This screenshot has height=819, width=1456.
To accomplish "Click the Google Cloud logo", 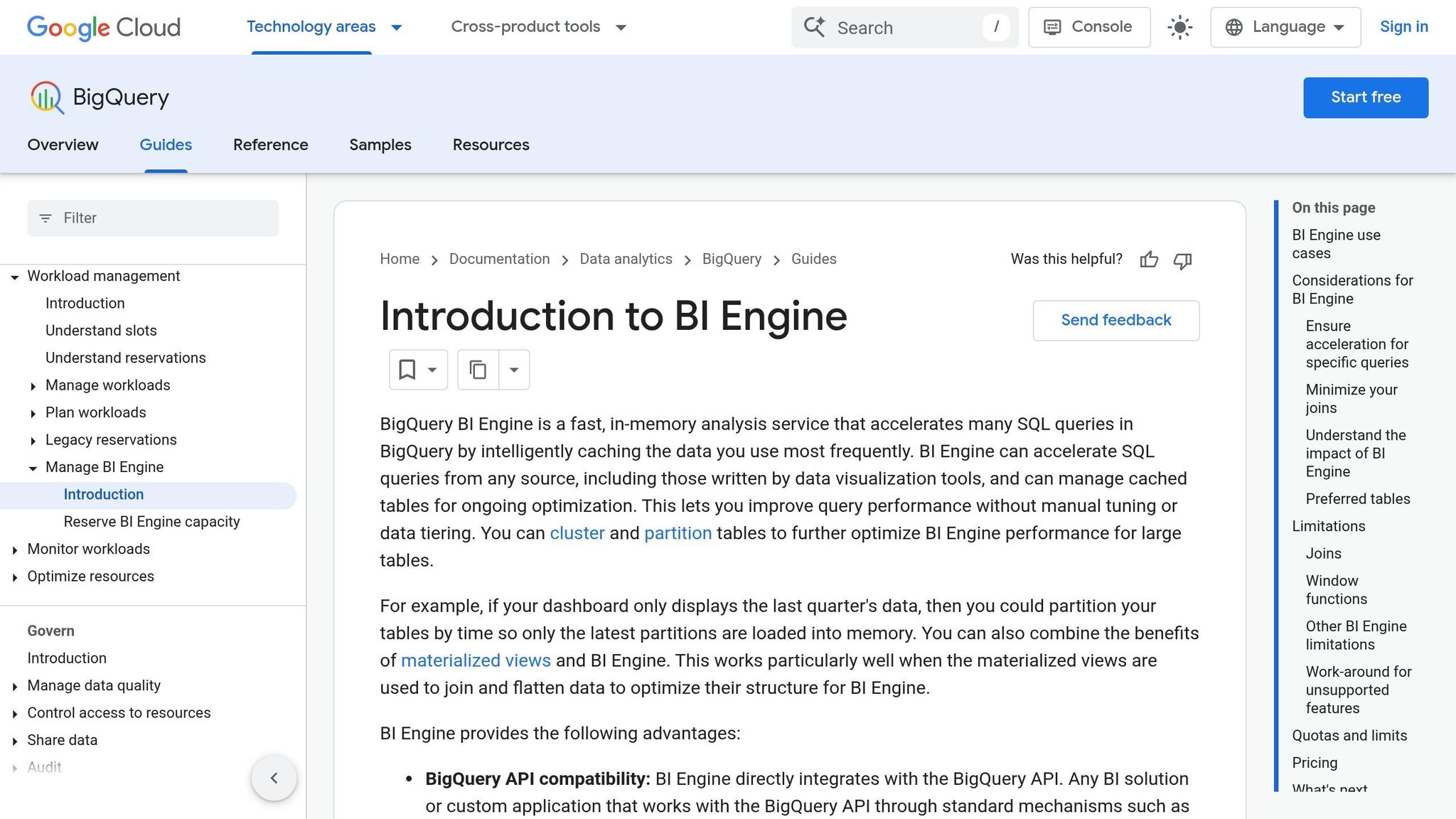I will click(x=104, y=27).
